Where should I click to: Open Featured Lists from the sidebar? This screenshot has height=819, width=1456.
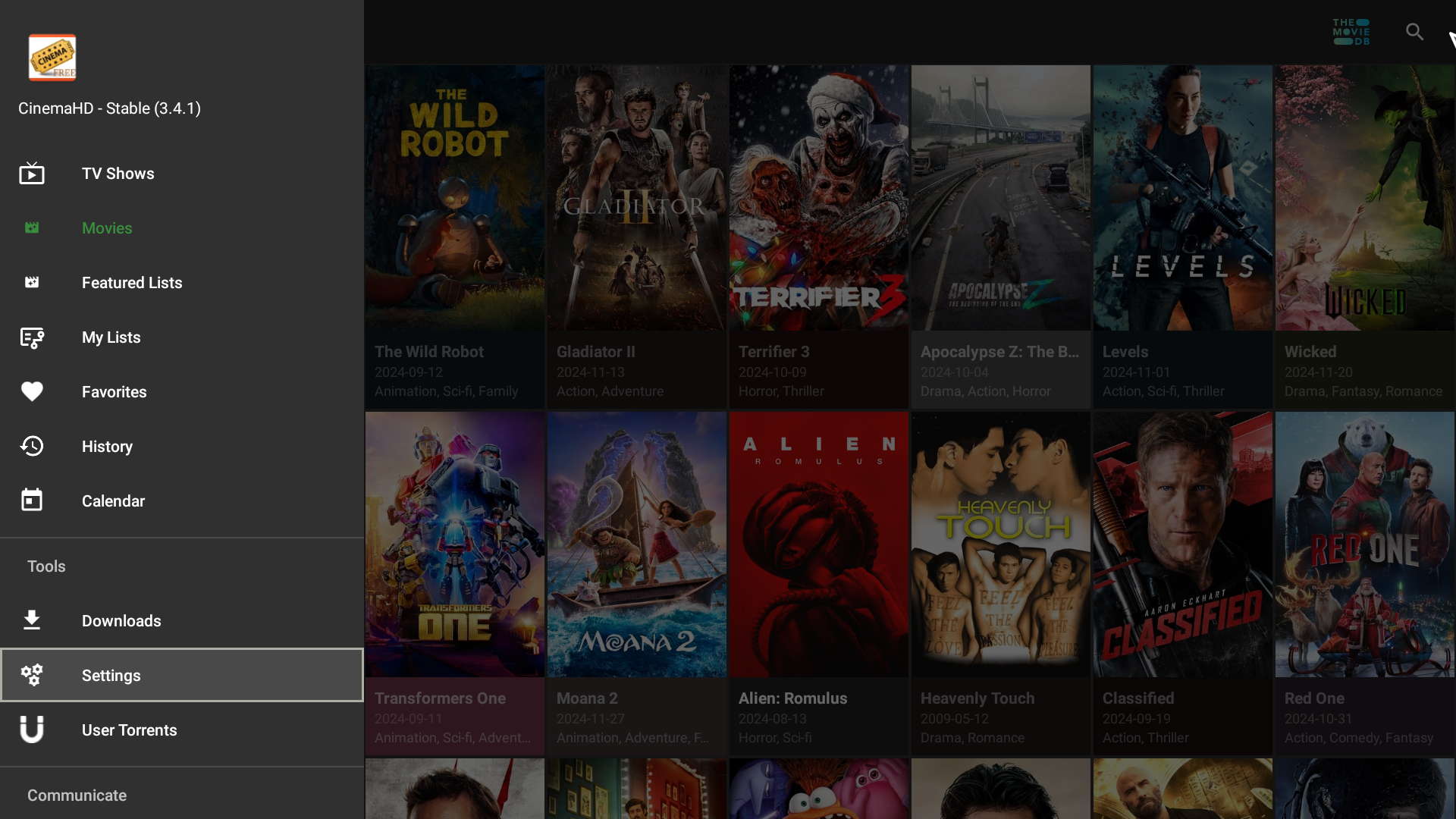[x=182, y=283]
